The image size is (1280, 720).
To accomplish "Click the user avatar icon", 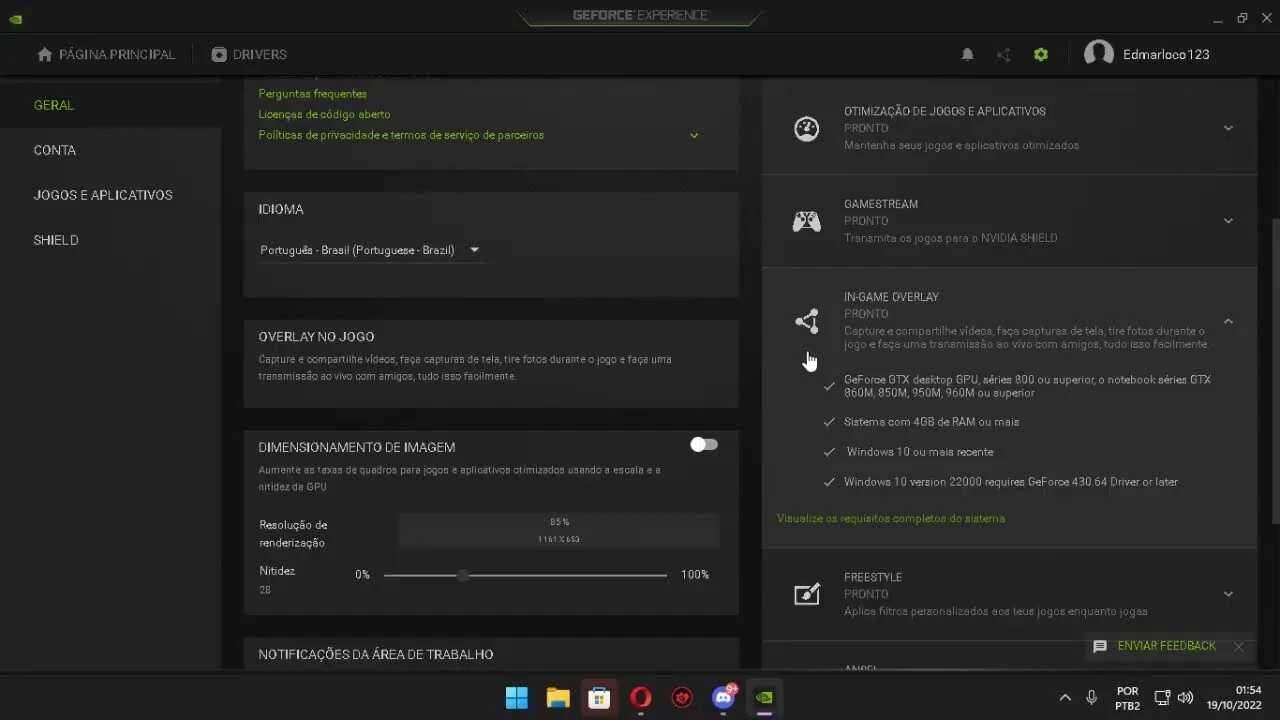I will point(1098,54).
